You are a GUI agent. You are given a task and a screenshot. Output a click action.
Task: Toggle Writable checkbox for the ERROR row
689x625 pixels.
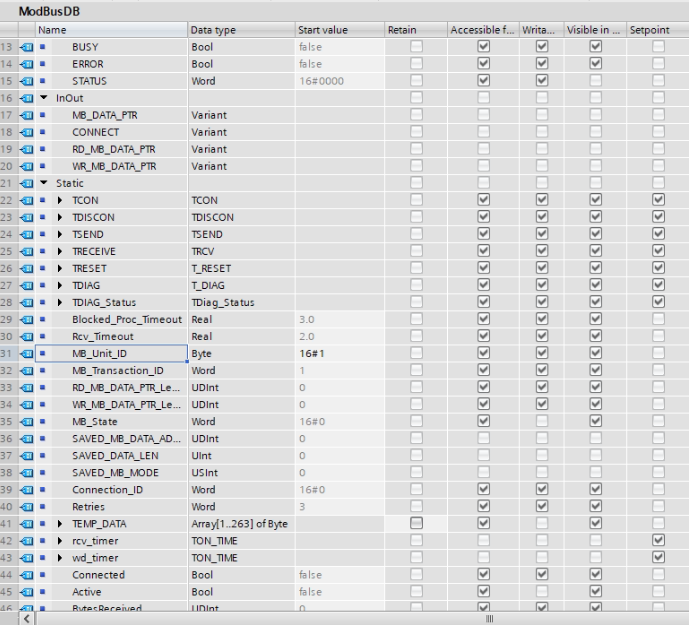[539, 64]
